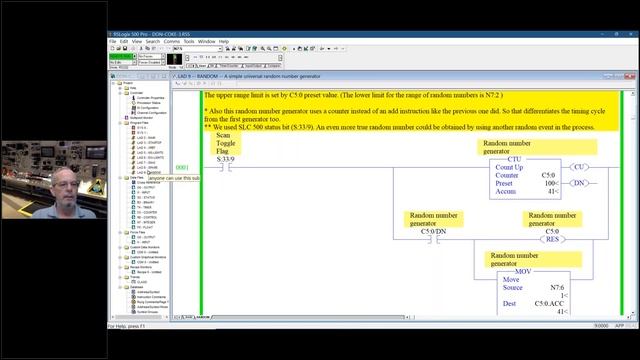Open the search text combo box dropdown

pyautogui.click(x=220, y=49)
